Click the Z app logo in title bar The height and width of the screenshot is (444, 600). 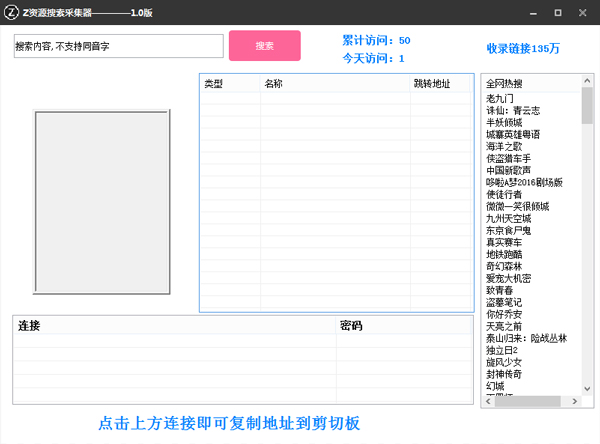coord(12,12)
